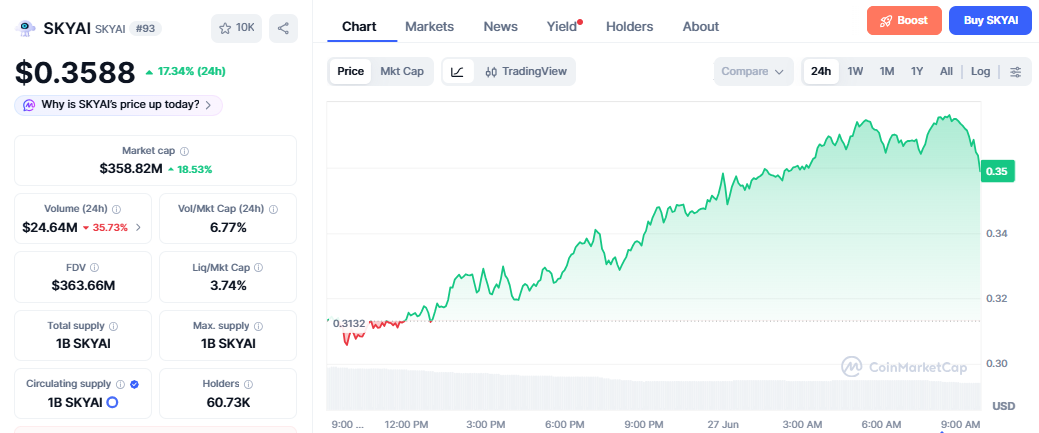Select the Mkt Cap toggle
The height and width of the screenshot is (433, 1039).
tap(402, 72)
